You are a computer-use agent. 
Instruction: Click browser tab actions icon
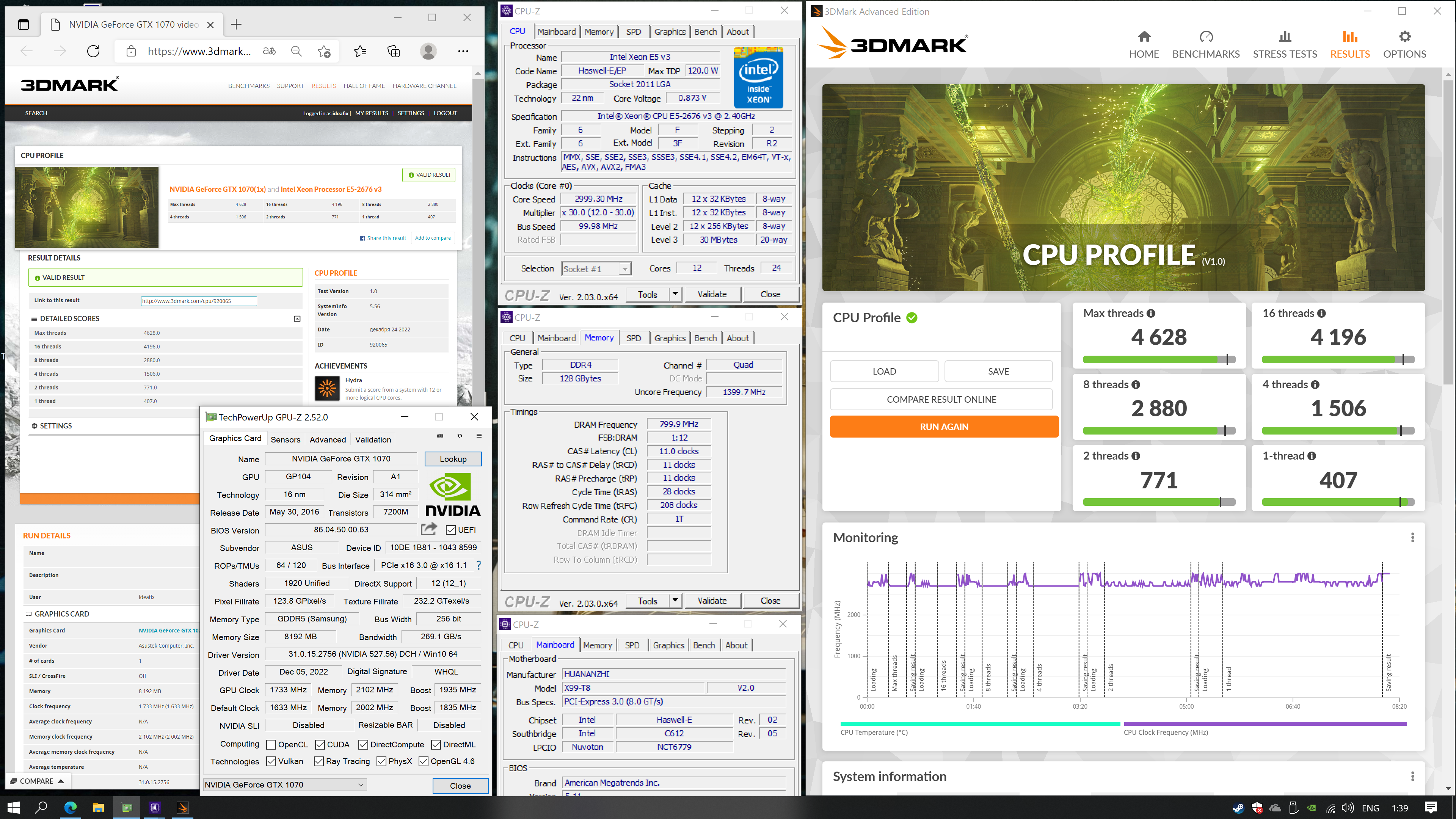click(23, 24)
